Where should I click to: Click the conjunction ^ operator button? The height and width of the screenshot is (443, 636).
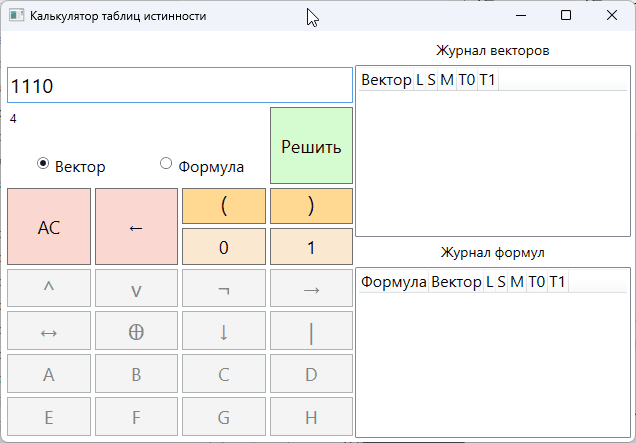pyautogui.click(x=49, y=288)
